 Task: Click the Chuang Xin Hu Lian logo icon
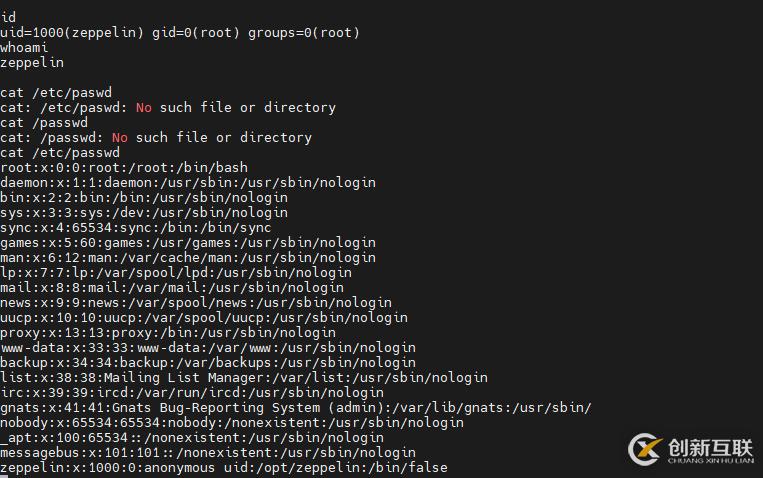(645, 449)
